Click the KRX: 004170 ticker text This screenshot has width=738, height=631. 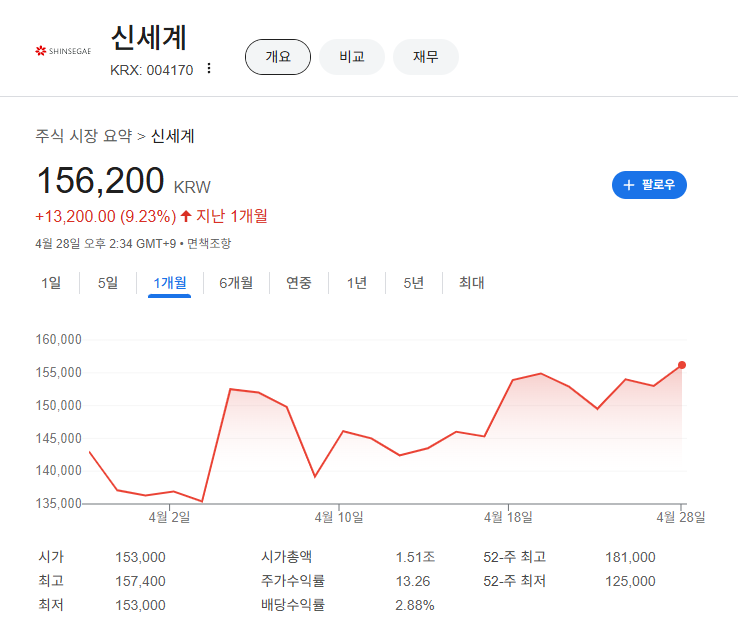point(152,70)
